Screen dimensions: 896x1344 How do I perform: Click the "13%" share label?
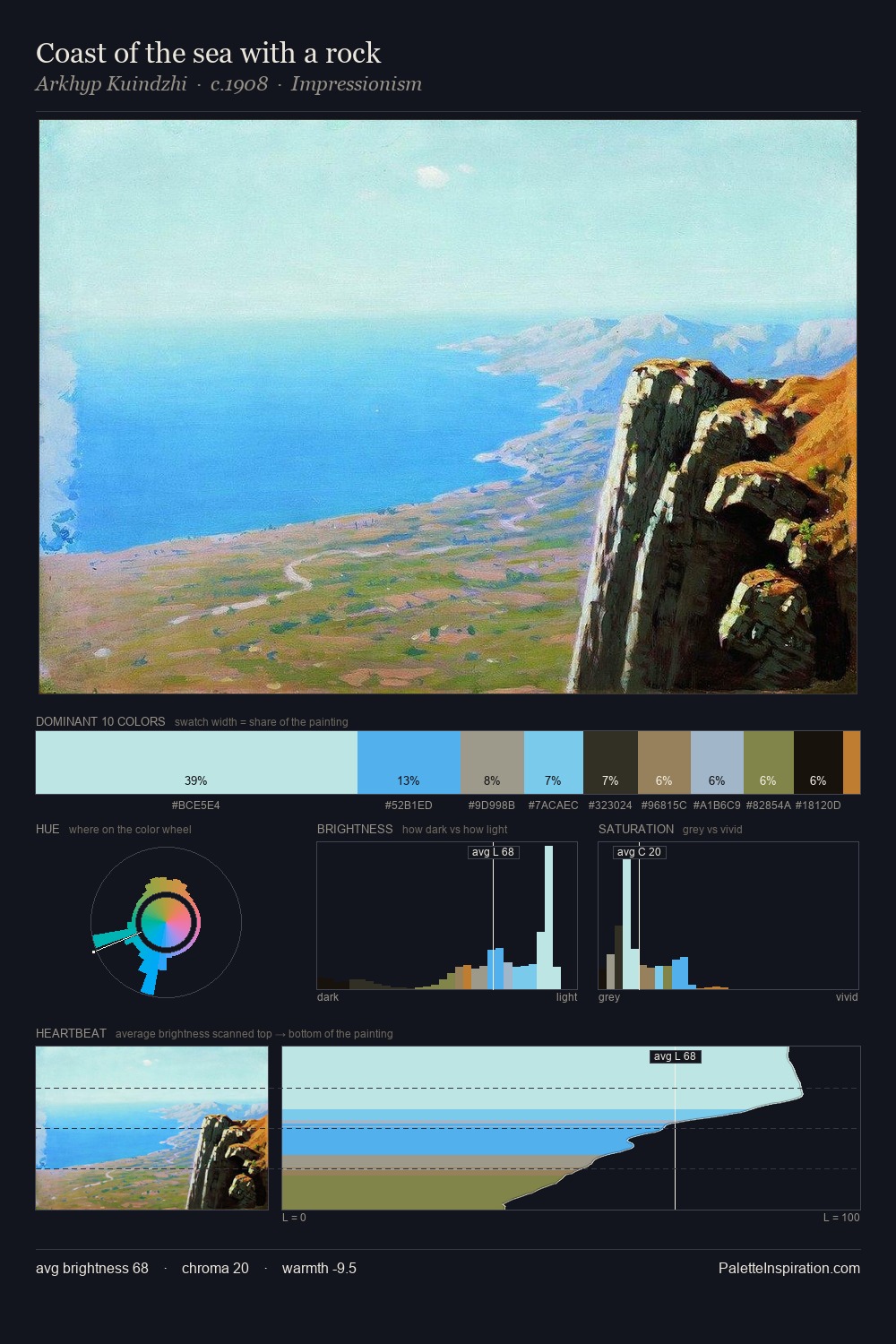click(x=409, y=780)
